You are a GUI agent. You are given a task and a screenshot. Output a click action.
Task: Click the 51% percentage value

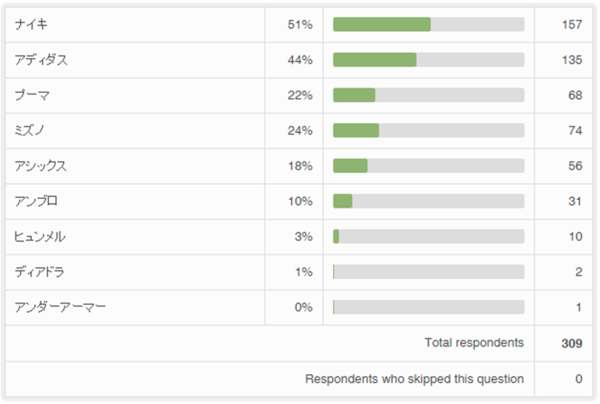coord(300,24)
